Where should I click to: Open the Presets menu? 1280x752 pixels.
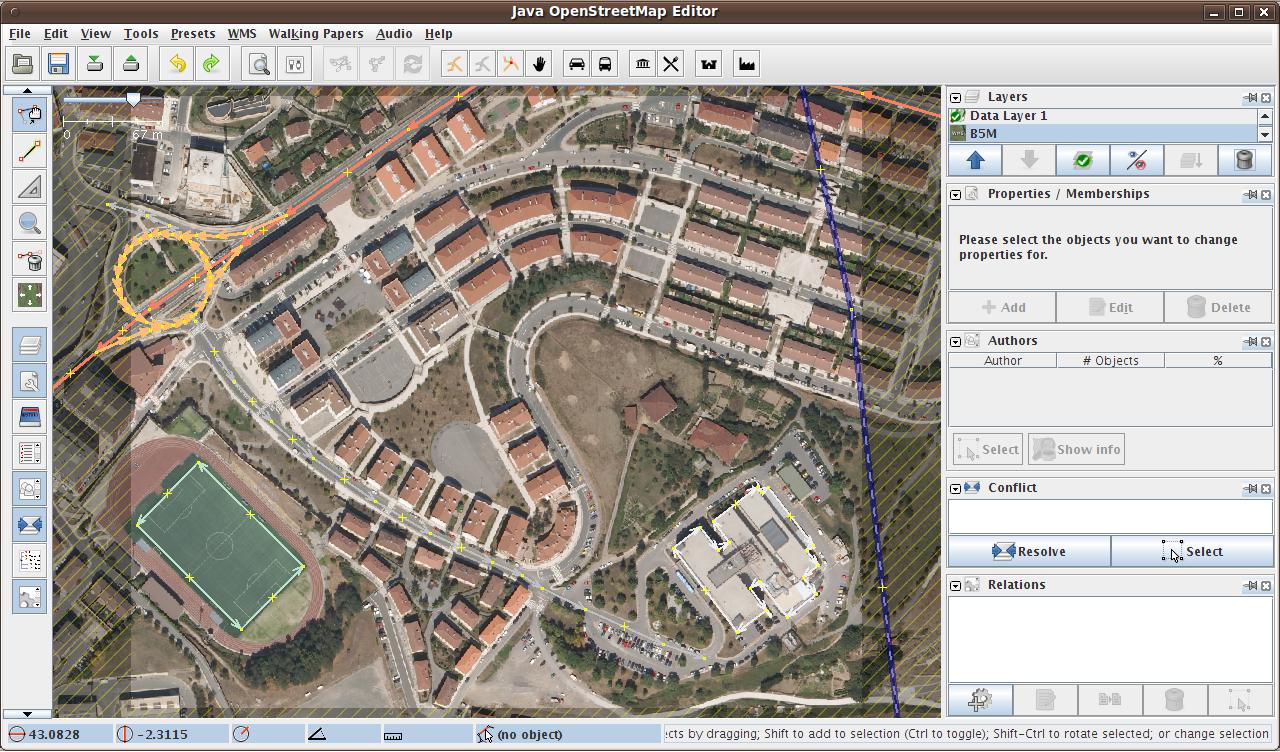[x=192, y=34]
